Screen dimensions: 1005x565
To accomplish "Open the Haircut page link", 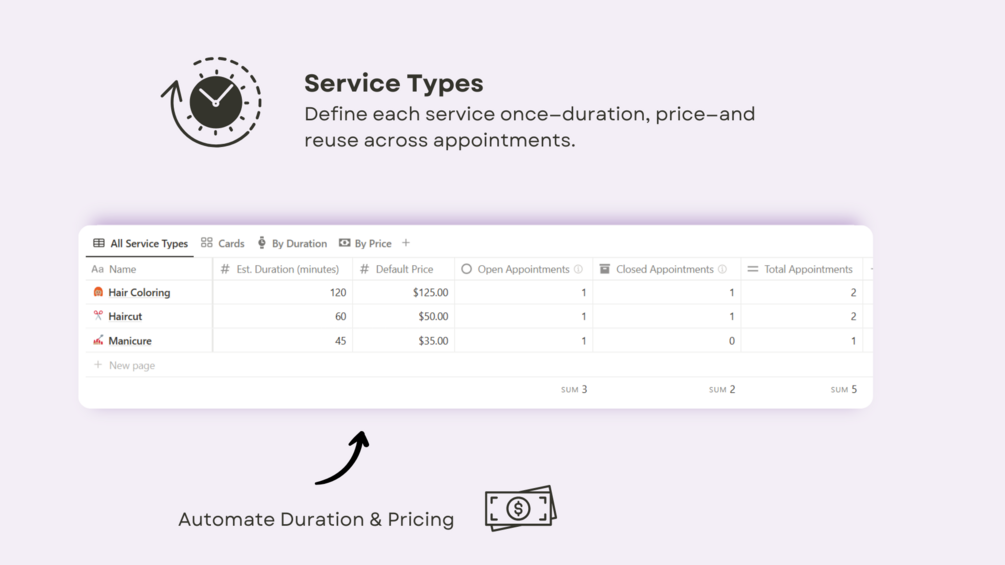I will [x=125, y=316].
